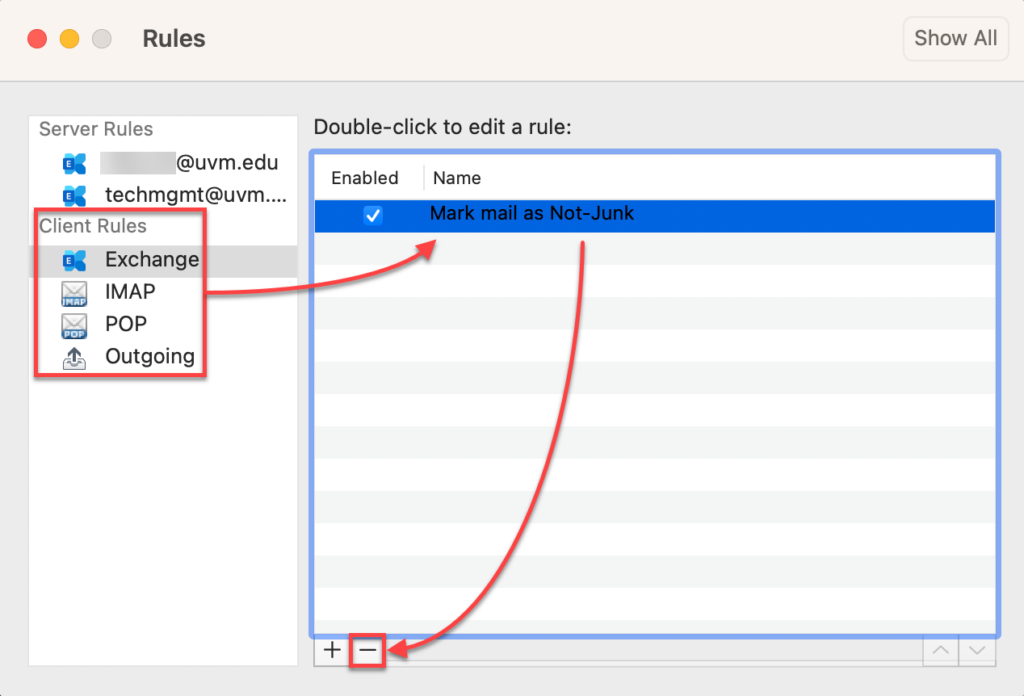This screenshot has width=1024, height=696.
Task: Click the up chevron to reorder rules
Action: [940, 650]
